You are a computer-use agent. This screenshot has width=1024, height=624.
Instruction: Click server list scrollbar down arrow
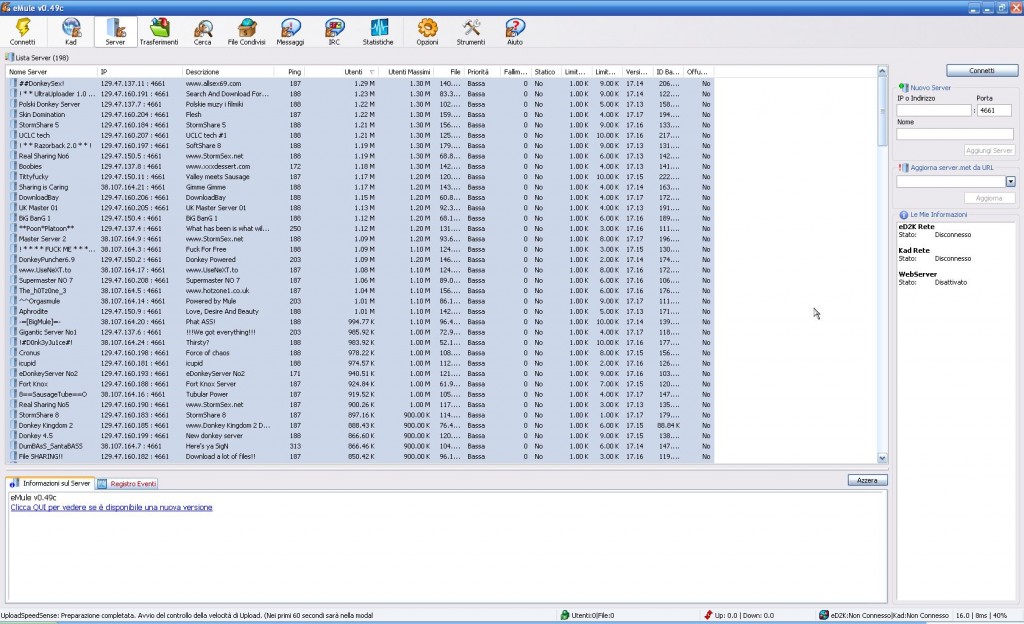[882, 458]
